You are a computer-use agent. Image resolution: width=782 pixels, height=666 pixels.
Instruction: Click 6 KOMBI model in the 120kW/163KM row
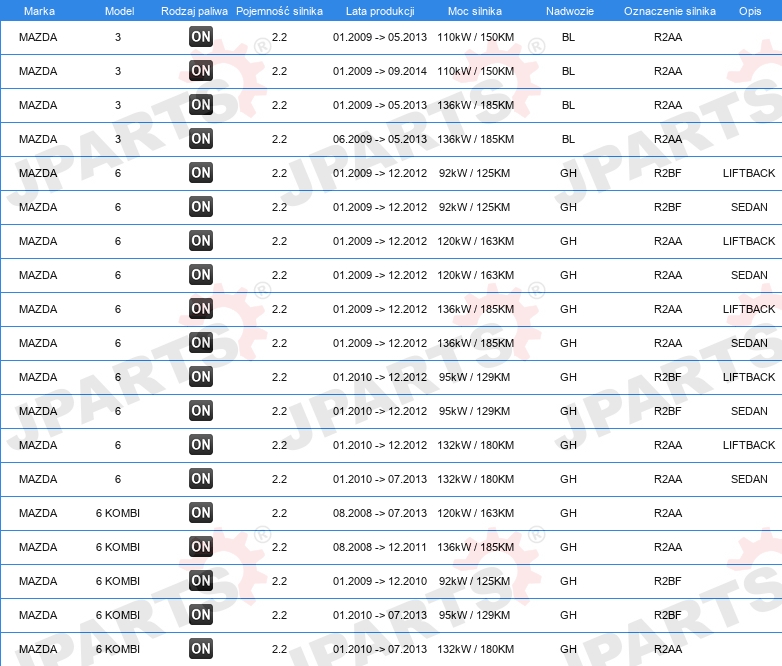coord(118,513)
